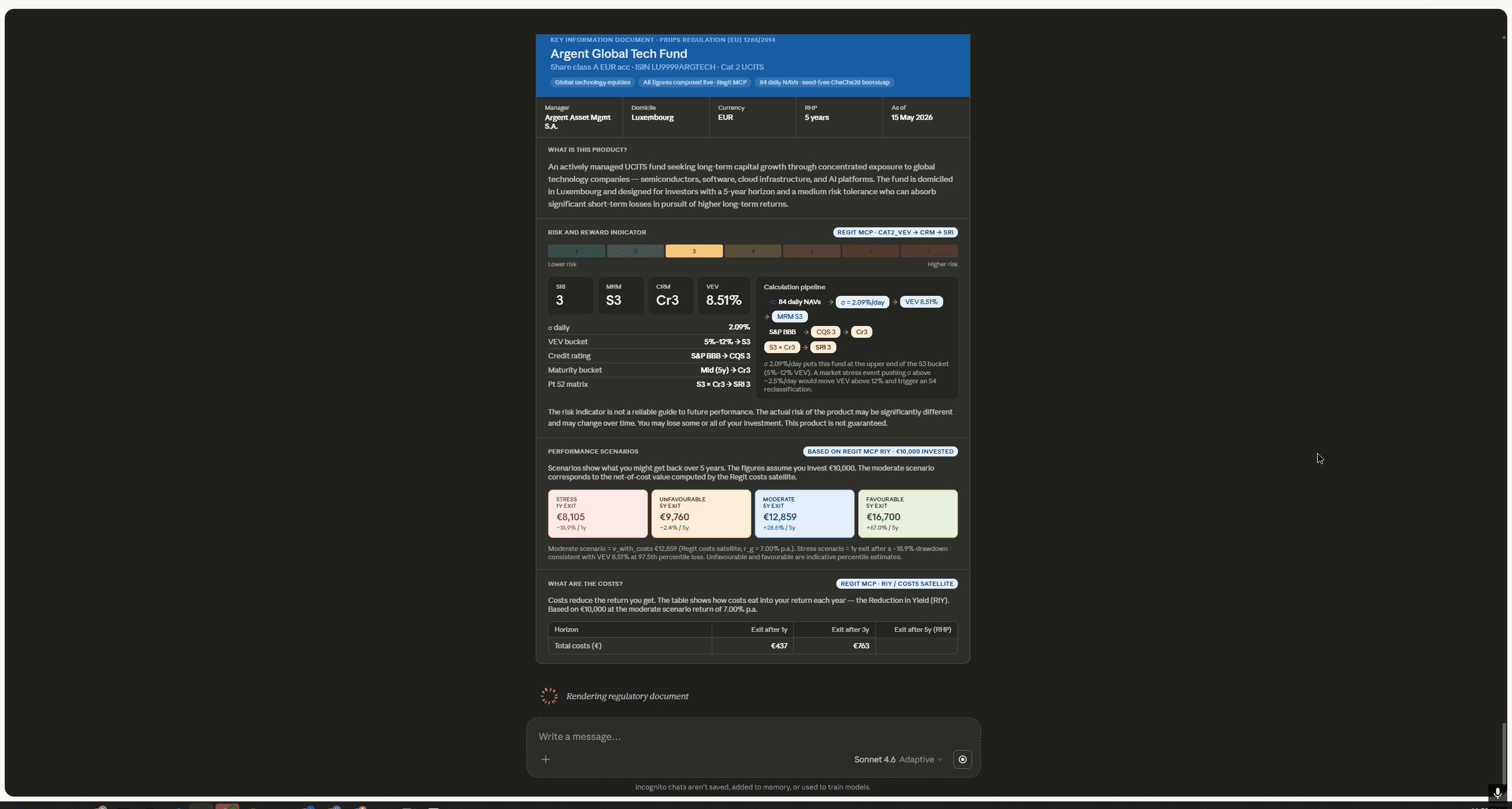Click the chart icon beside 84 daily NAVs
The image size is (1512, 809).
coord(773,302)
